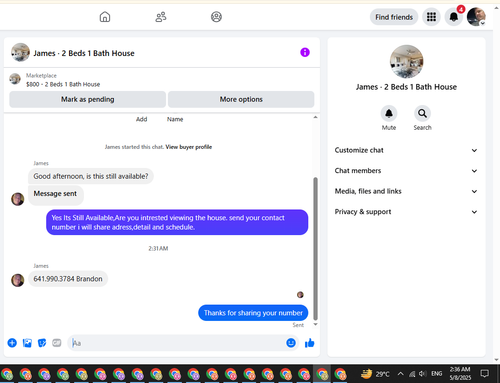Click the chat vertical scrollbar thumb
The width and height of the screenshot is (500, 383).
pos(315,249)
